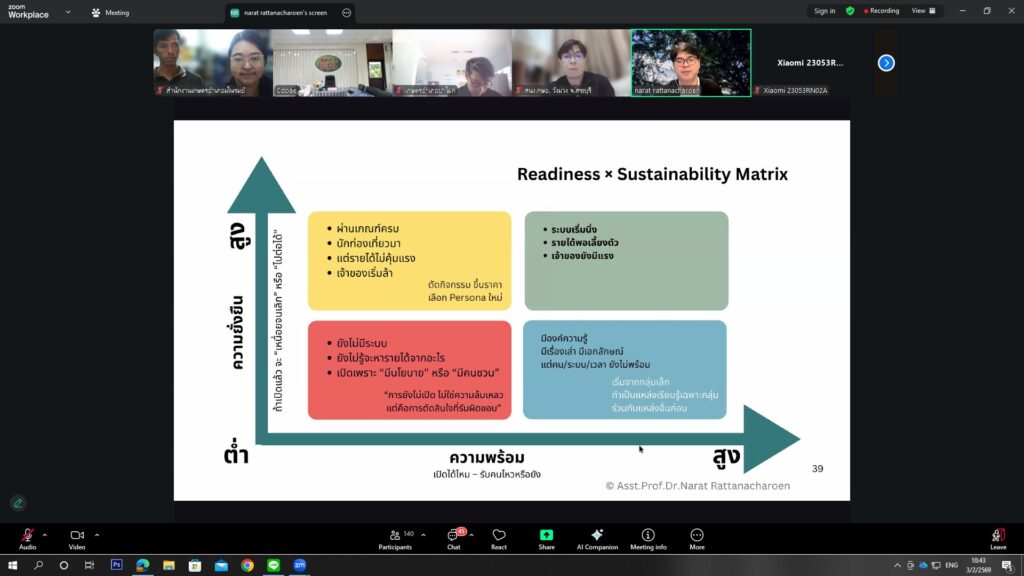Click the Sign in button
Screen dimensions: 1024x576
(824, 11)
